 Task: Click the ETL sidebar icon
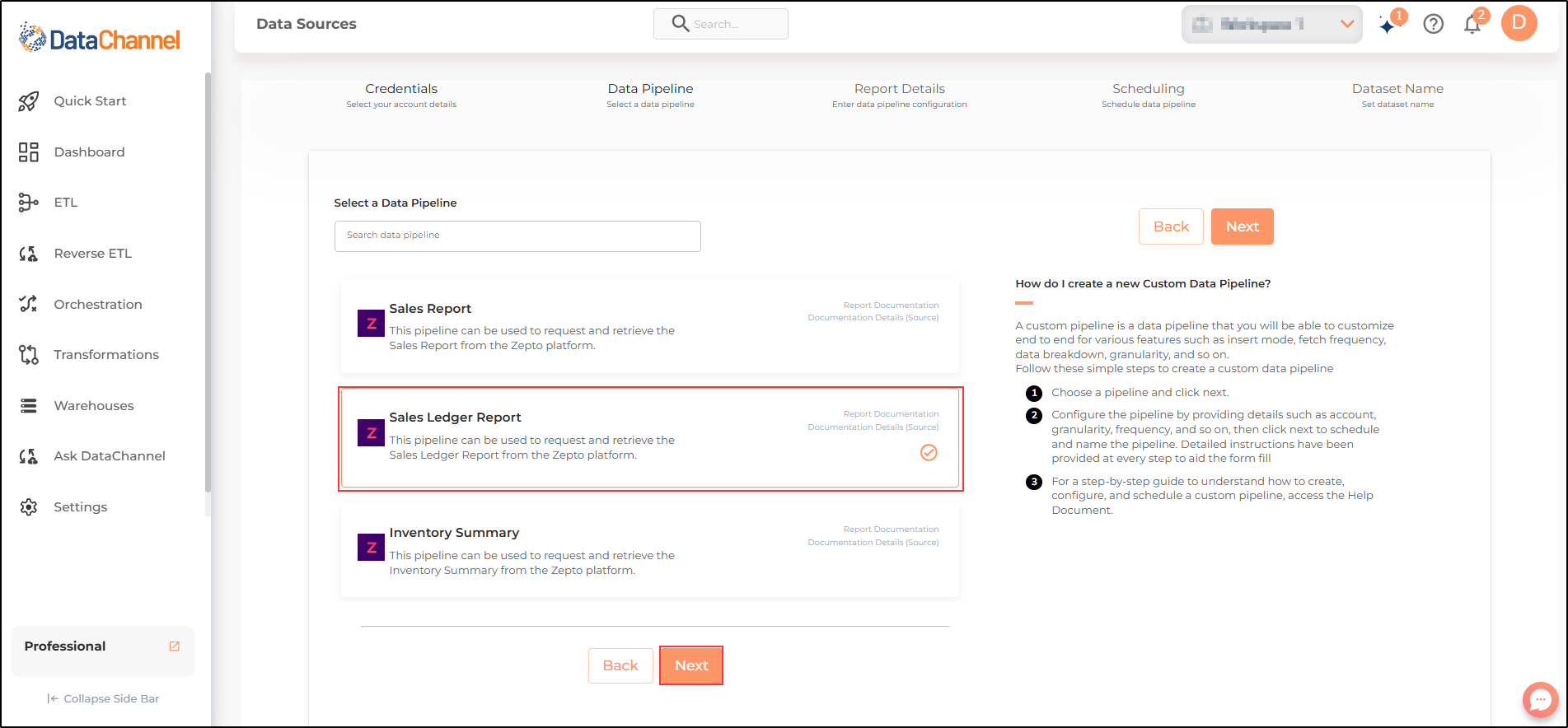(29, 203)
